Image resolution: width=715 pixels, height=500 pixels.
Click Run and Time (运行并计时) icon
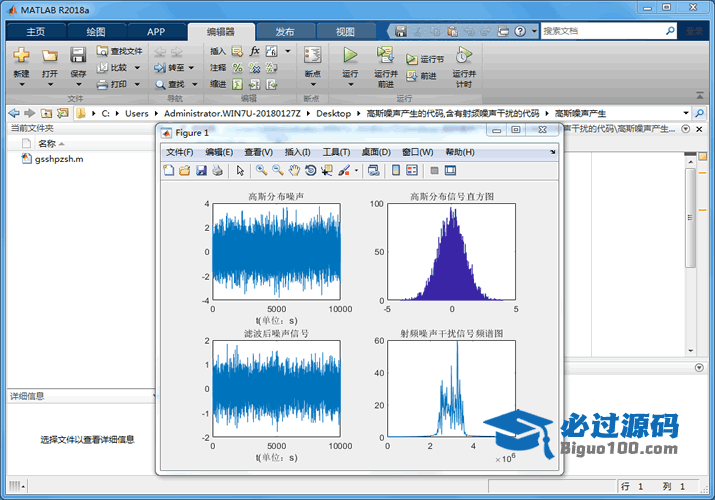(x=464, y=55)
